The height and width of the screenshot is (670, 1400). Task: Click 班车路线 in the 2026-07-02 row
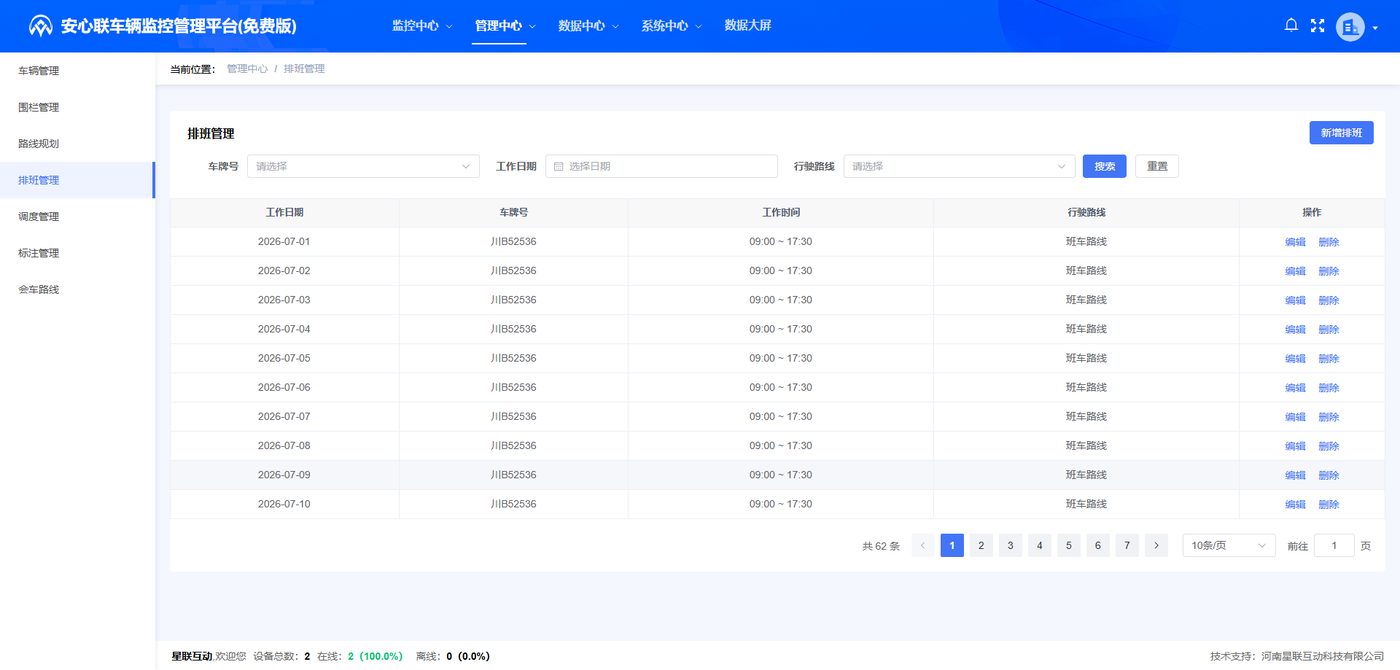click(1086, 271)
